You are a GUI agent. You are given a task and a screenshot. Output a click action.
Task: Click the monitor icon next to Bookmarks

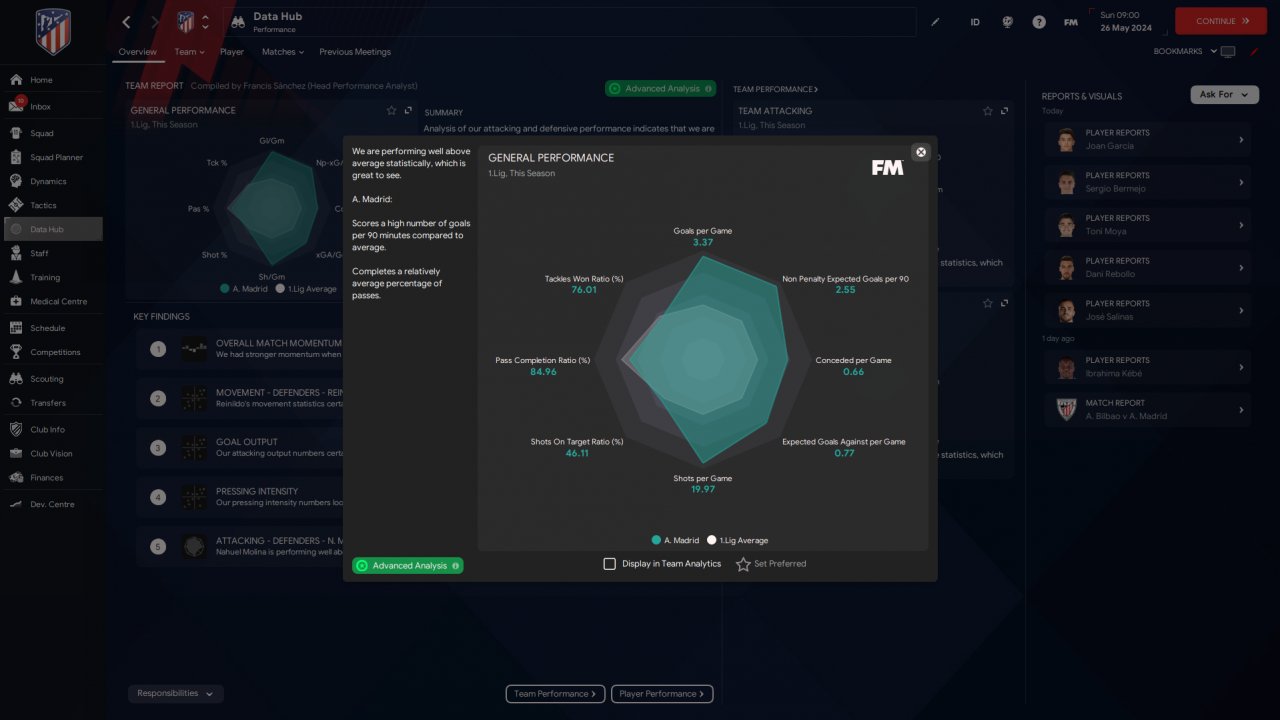click(x=1228, y=52)
